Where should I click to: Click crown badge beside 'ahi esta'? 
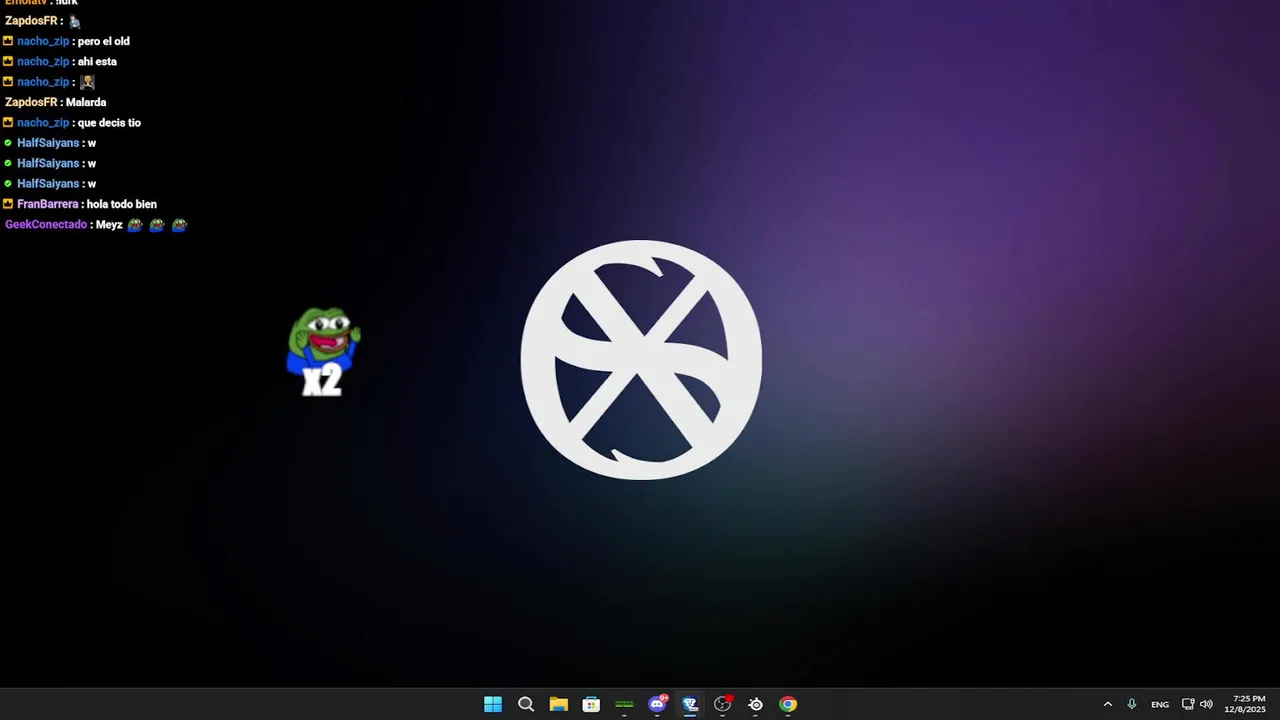8,62
